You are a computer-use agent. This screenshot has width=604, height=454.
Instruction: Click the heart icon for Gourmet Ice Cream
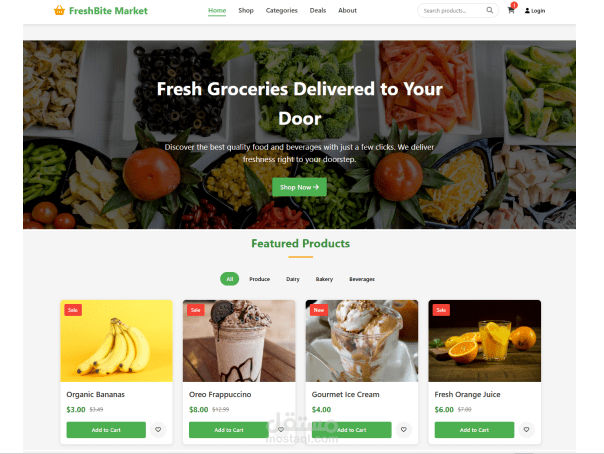click(x=403, y=429)
